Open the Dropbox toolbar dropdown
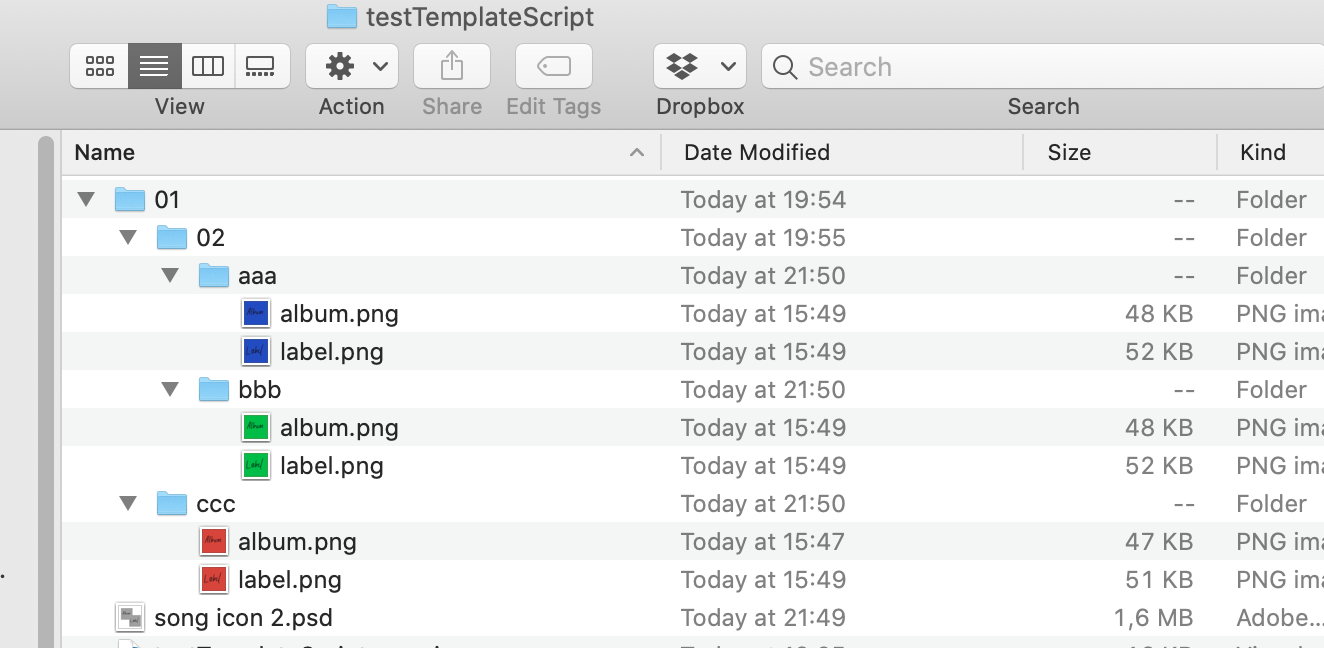This screenshot has height=648, width=1324. tap(699, 67)
